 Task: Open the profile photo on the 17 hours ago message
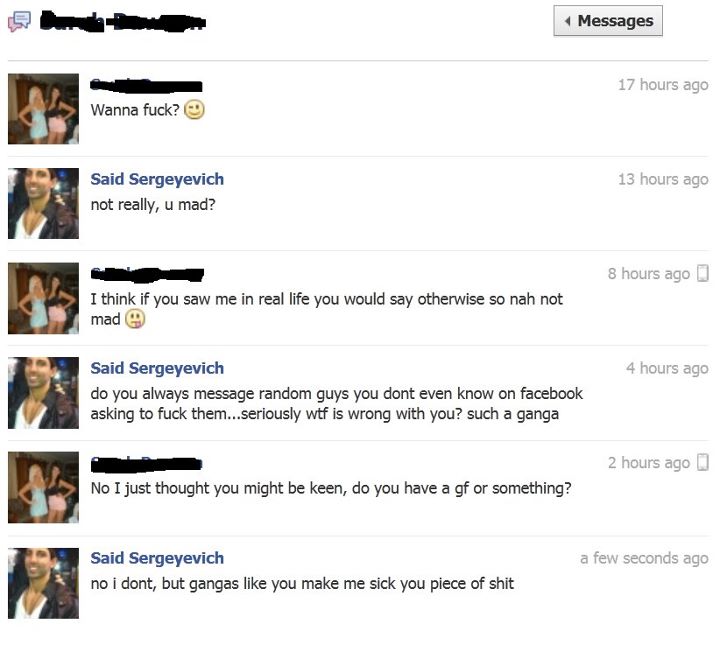[x=43, y=109]
